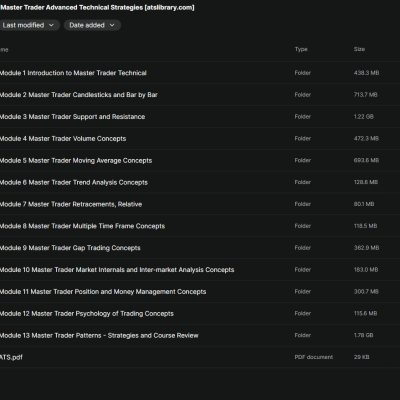This screenshot has width=400, height=400.
Task: Open Module 13 Patterns - Strategies and Course Review
Action: [x=99, y=336]
